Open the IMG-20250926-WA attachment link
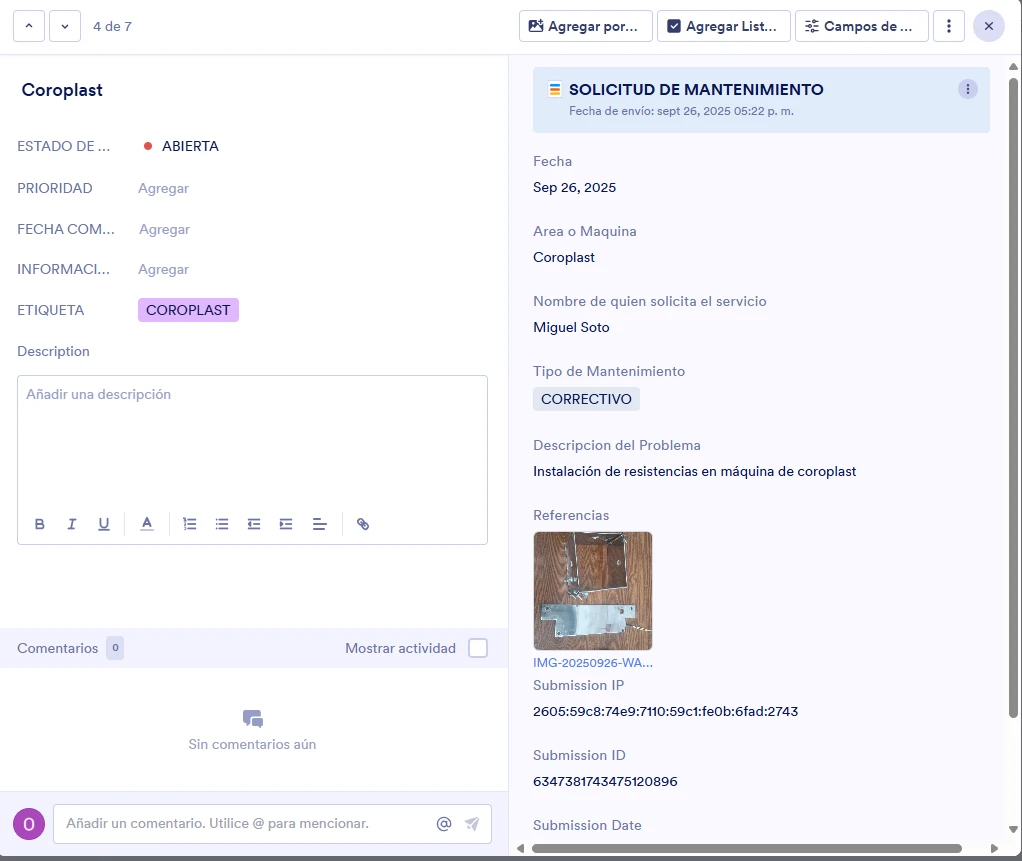The height and width of the screenshot is (861, 1022). [592, 662]
